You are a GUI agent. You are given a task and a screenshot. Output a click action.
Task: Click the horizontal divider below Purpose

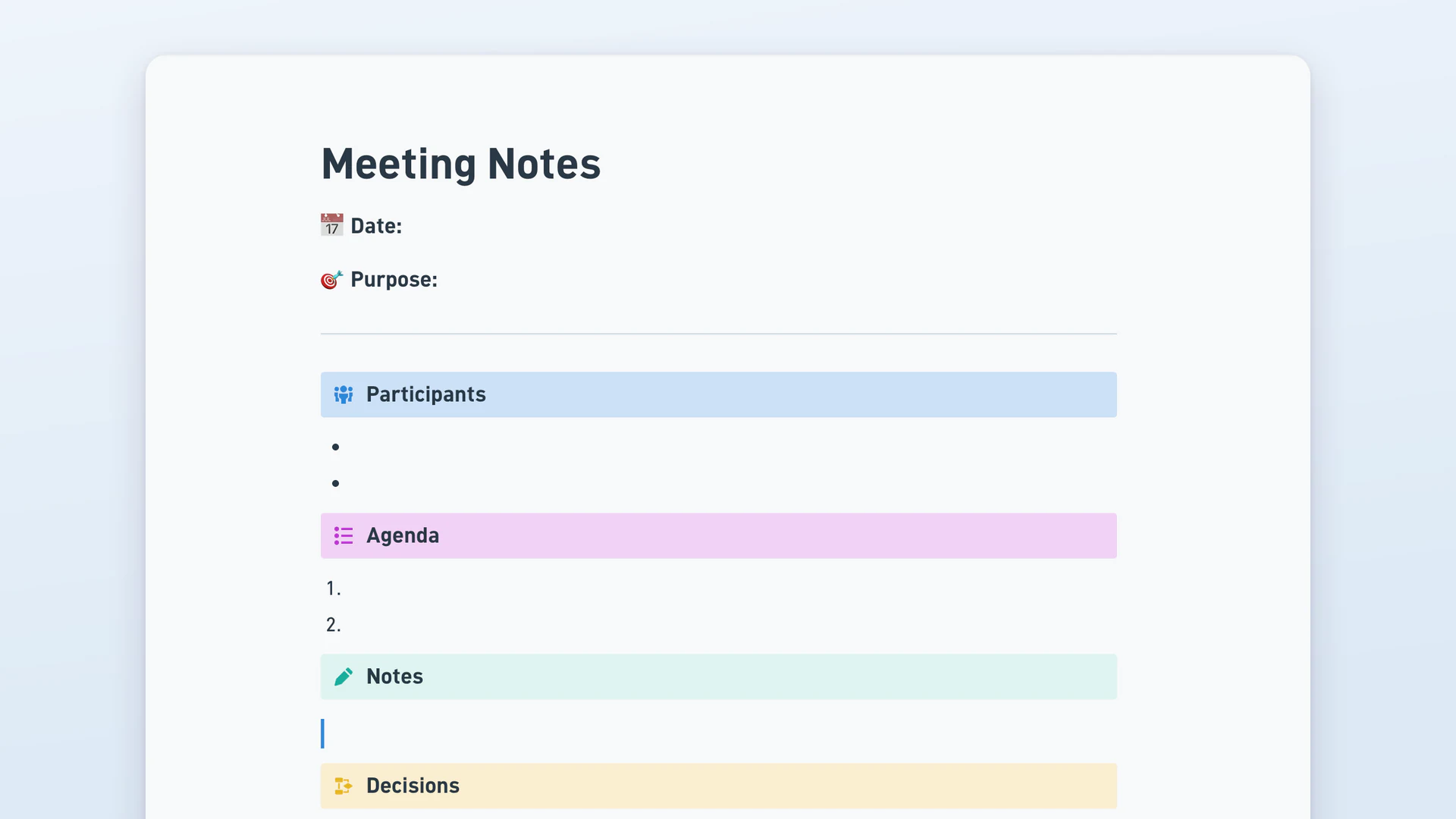719,334
